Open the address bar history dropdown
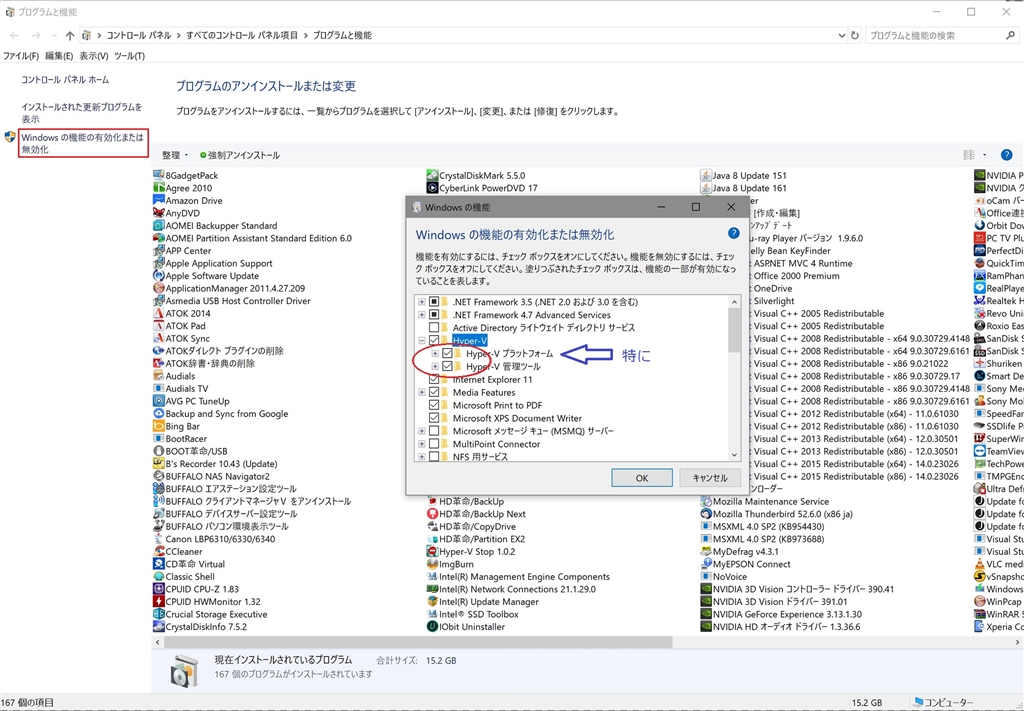This screenshot has width=1024, height=711. tap(841, 35)
